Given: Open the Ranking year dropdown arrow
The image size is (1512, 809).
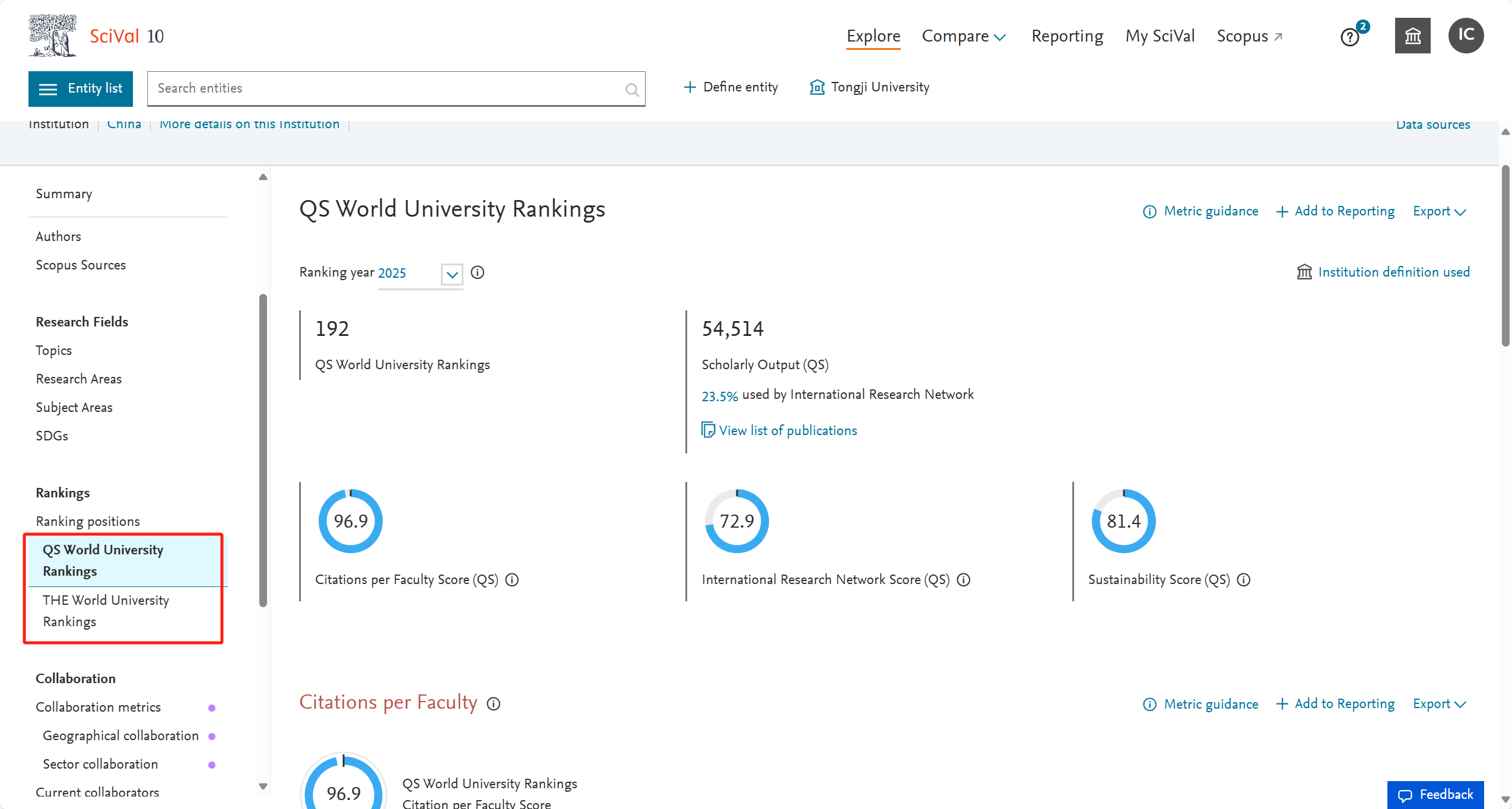Looking at the screenshot, I should [x=452, y=274].
